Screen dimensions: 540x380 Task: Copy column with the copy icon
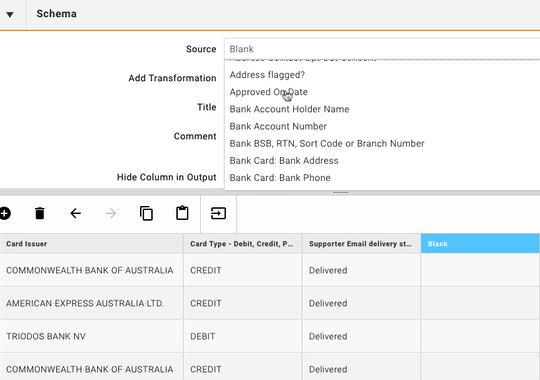146,213
